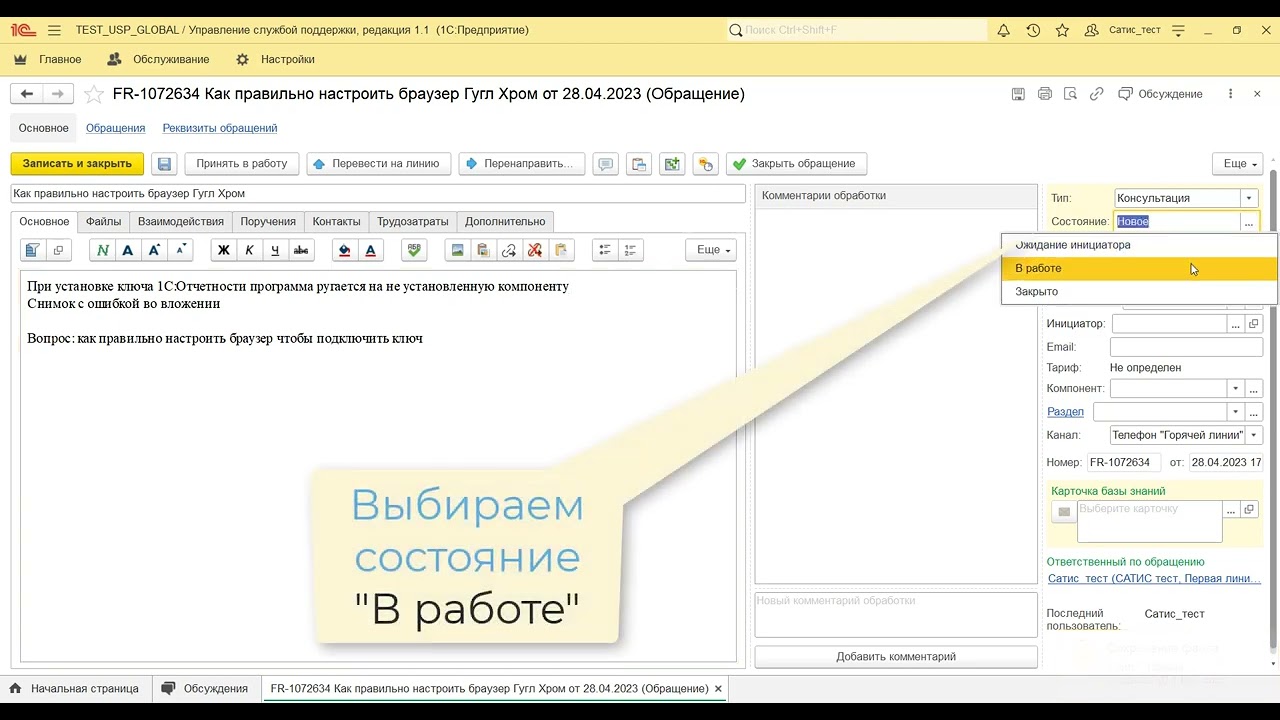1280x720 pixels.
Task: Open the notifications bell icon
Action: click(x=1004, y=30)
